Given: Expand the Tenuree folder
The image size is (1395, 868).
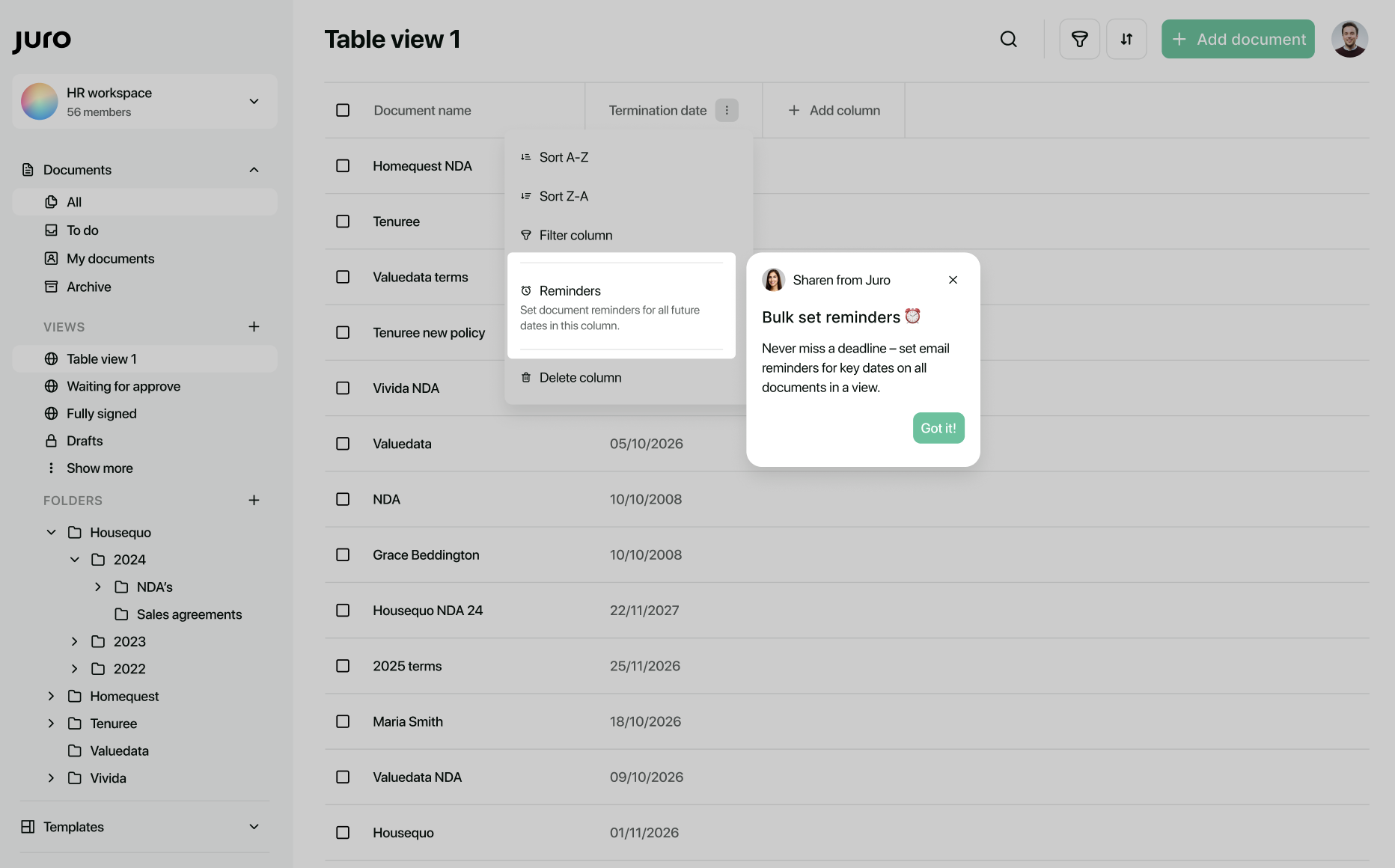Looking at the screenshot, I should [x=51, y=724].
